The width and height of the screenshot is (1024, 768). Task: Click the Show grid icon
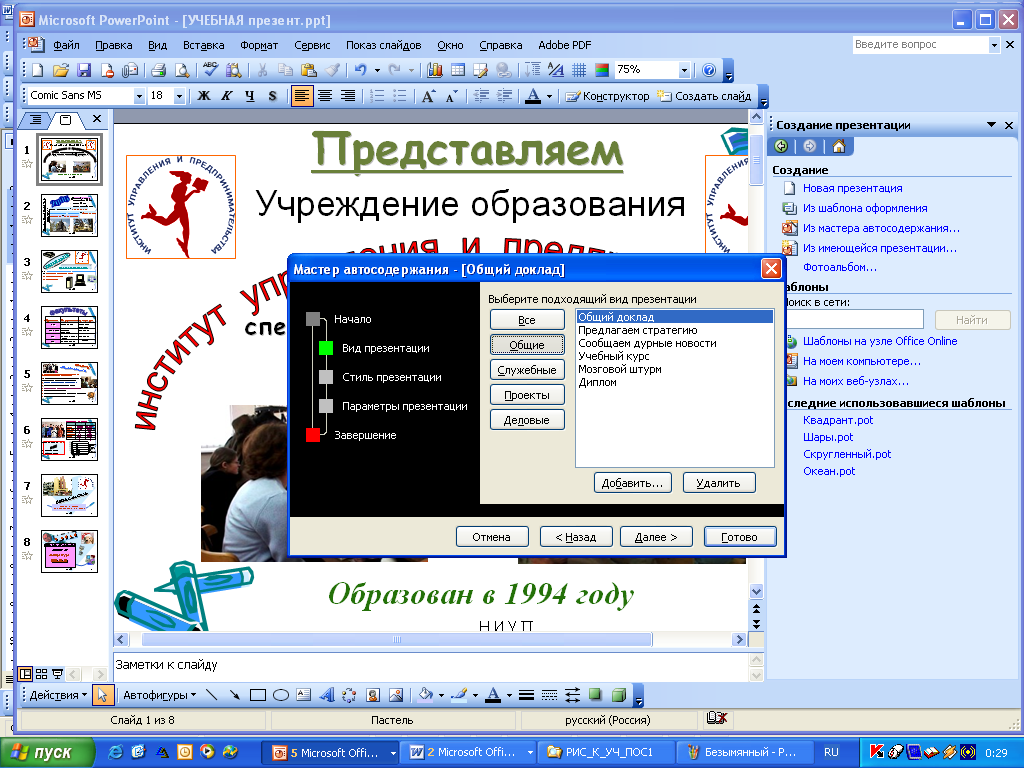[579, 70]
